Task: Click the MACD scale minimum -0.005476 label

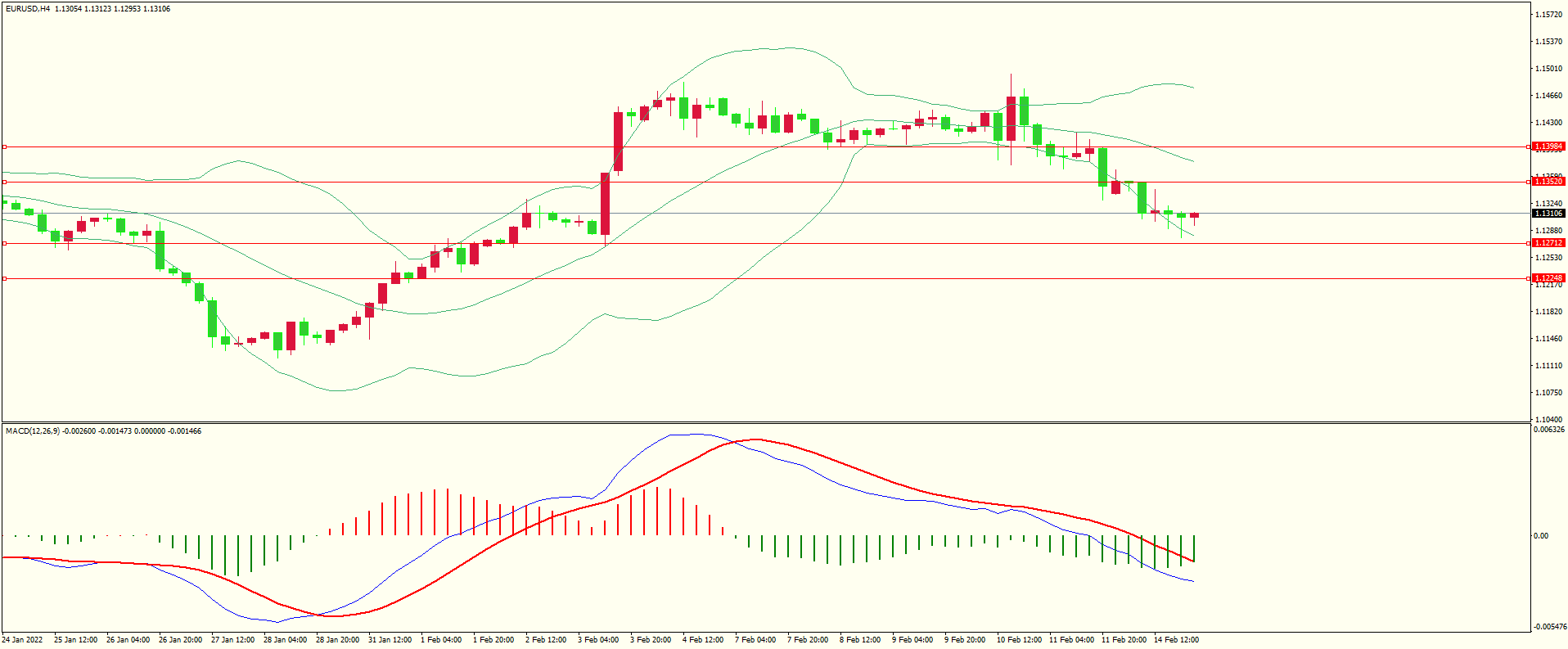Action: pyautogui.click(x=1549, y=626)
